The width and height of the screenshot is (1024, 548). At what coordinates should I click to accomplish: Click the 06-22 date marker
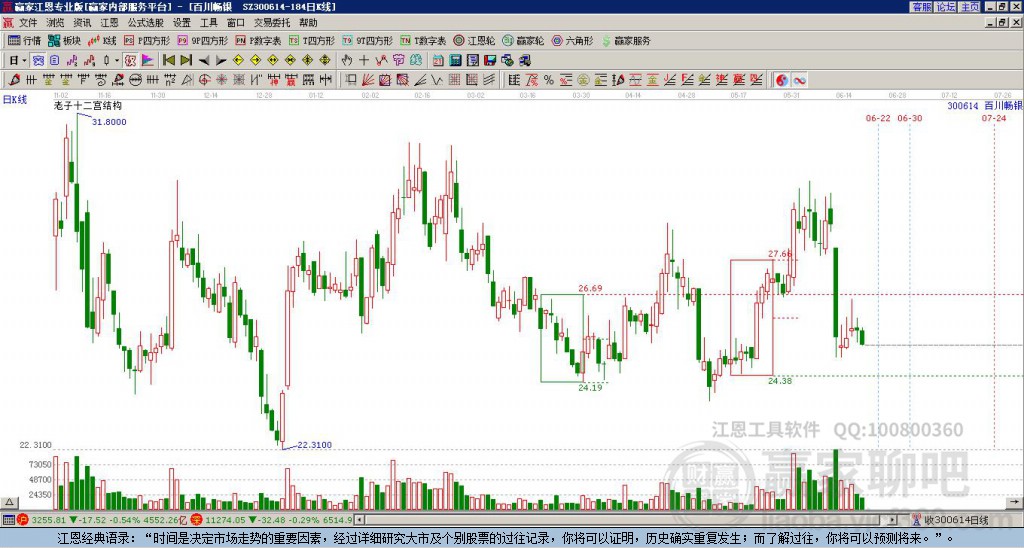878,118
